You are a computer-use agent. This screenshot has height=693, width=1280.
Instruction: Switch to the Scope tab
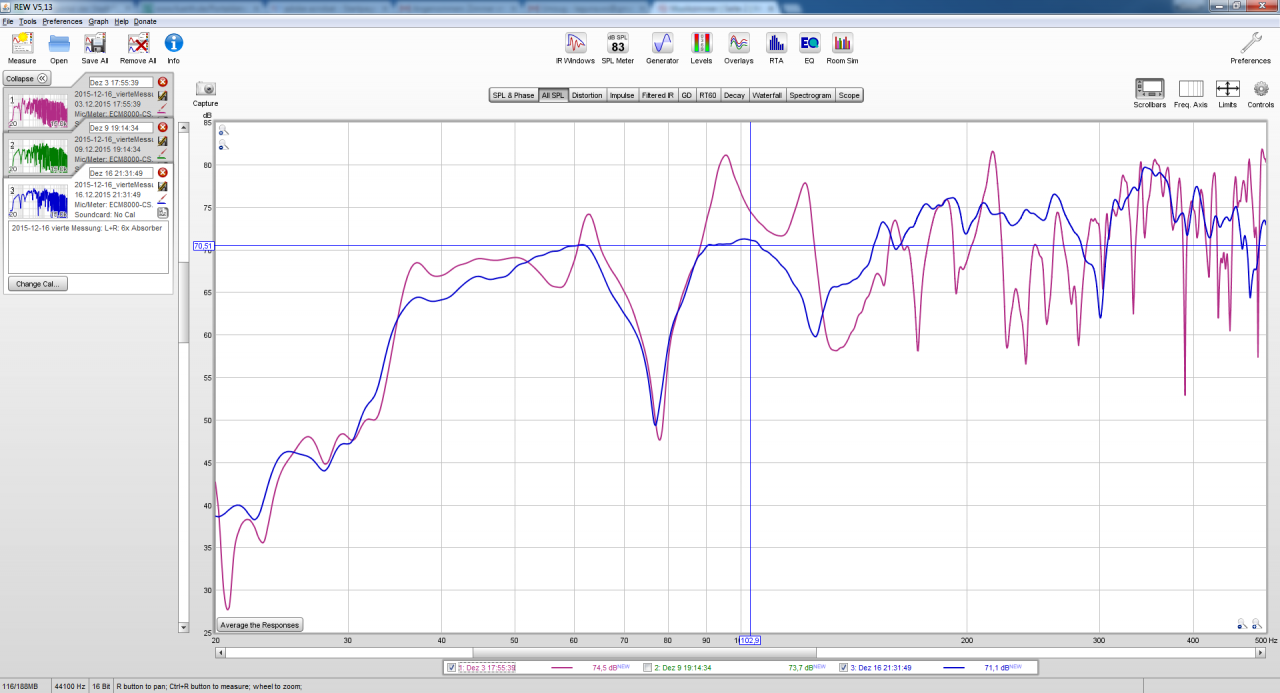point(849,95)
